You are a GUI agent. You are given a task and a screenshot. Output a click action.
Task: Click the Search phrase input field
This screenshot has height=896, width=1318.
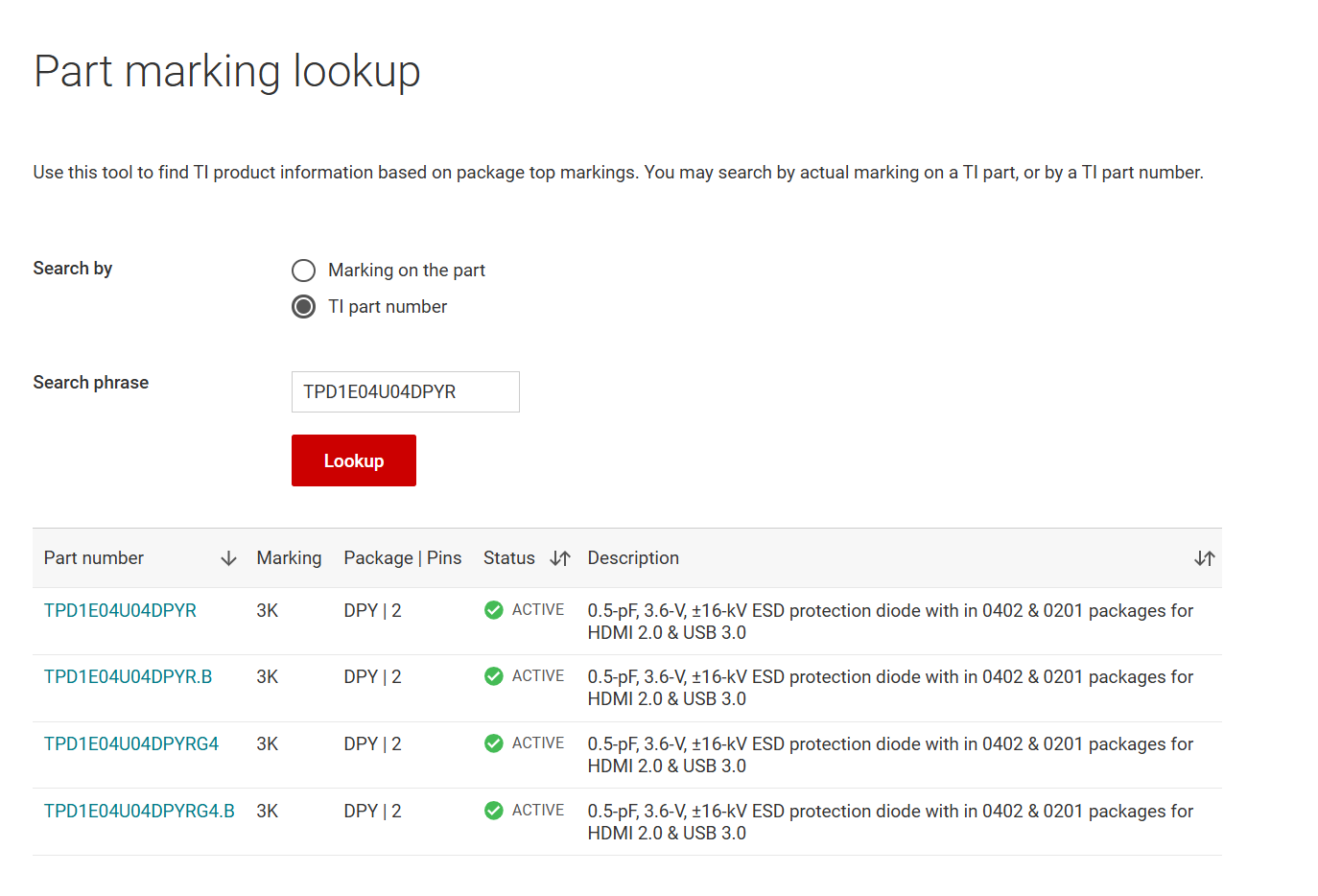point(406,392)
